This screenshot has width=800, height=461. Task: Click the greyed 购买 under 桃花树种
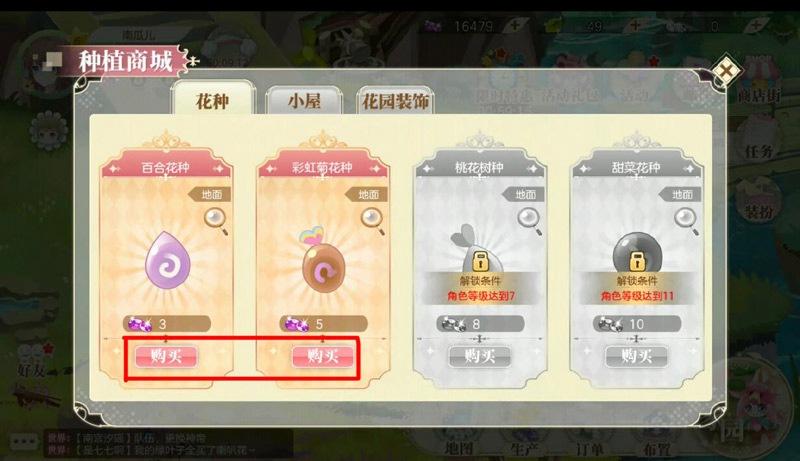point(480,356)
